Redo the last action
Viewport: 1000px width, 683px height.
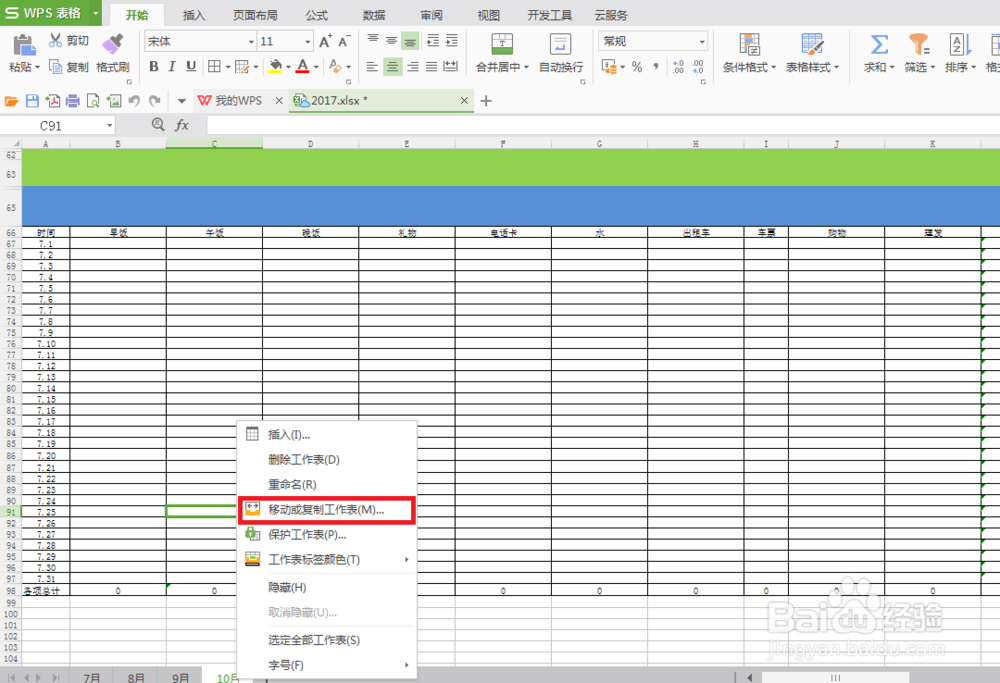tap(154, 101)
